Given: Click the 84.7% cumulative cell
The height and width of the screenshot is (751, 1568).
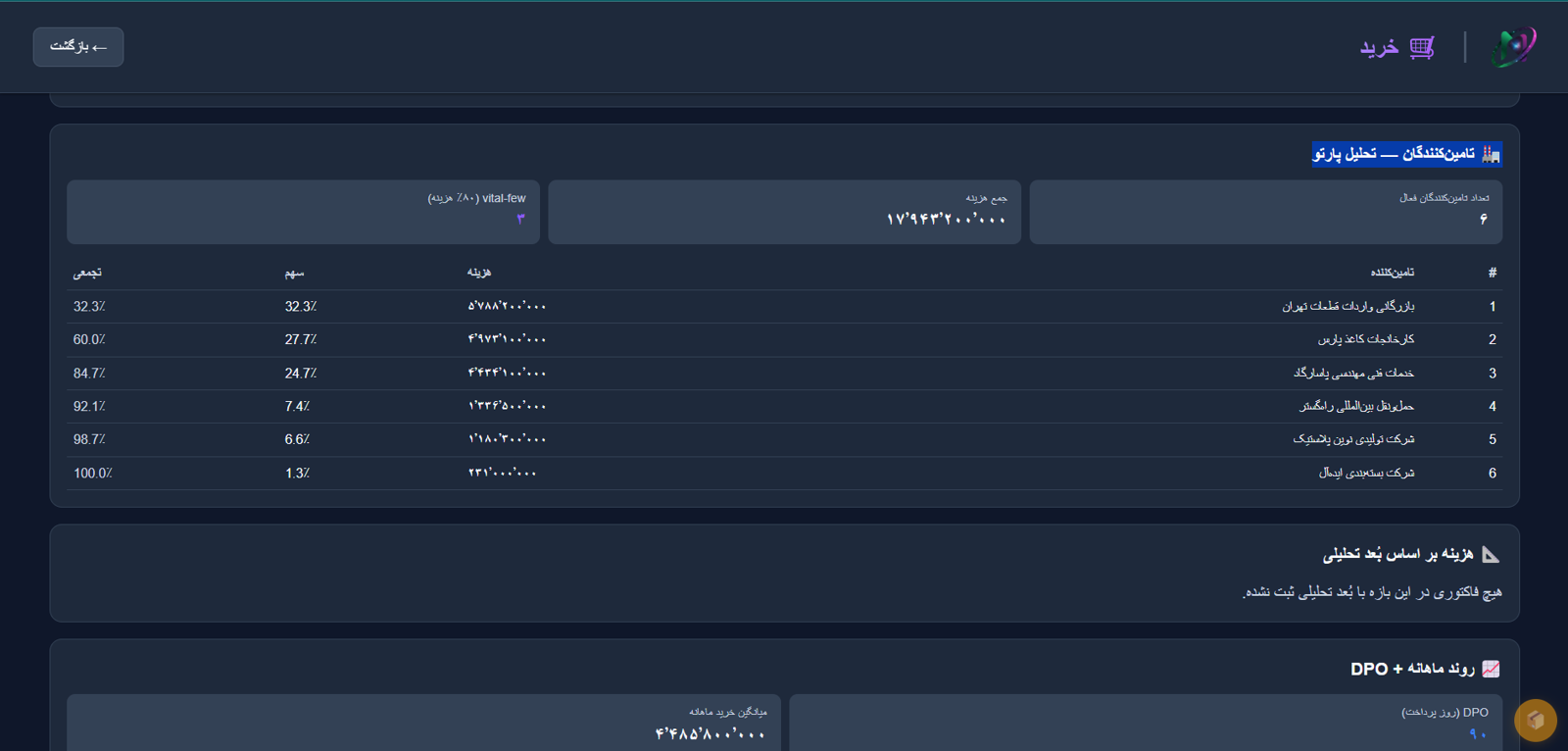Looking at the screenshot, I should pos(89,373).
